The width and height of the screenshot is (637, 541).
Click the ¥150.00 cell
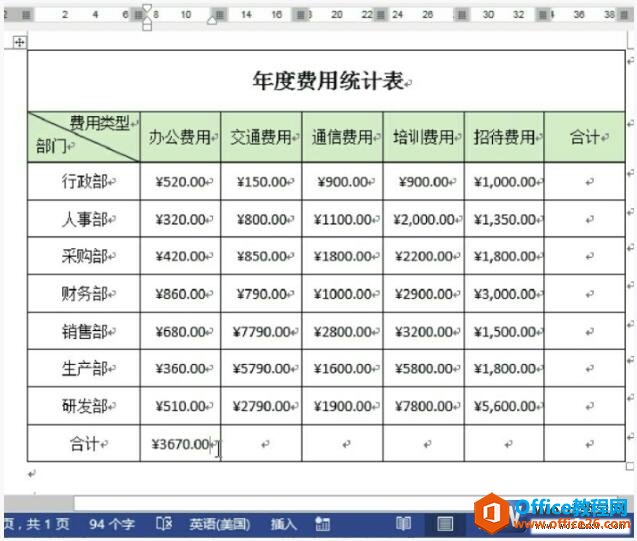click(x=262, y=182)
